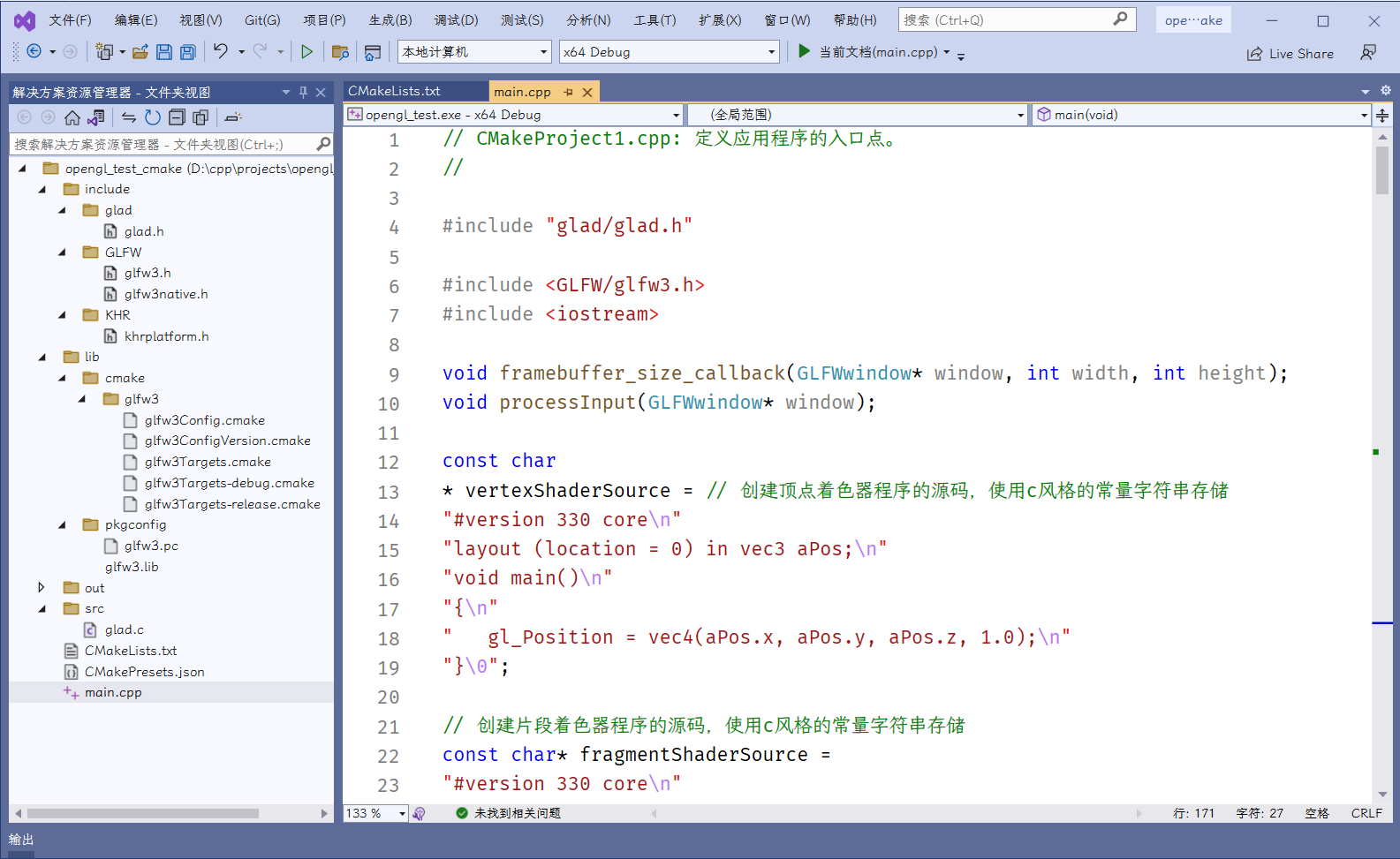Click the Save All toolbar icon
1400x859 pixels.
(x=188, y=52)
